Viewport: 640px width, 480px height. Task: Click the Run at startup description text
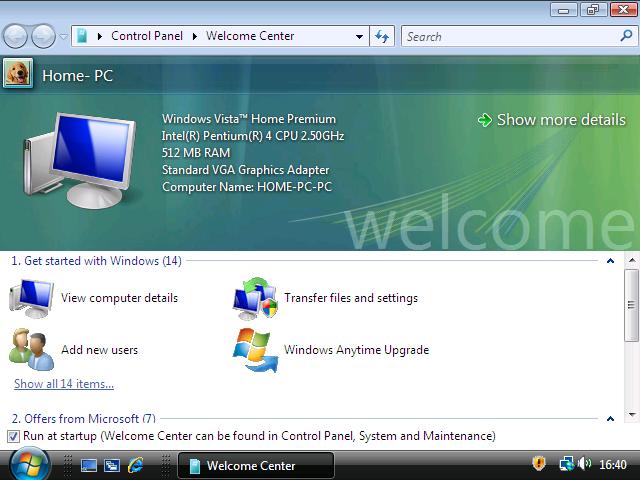(x=259, y=436)
